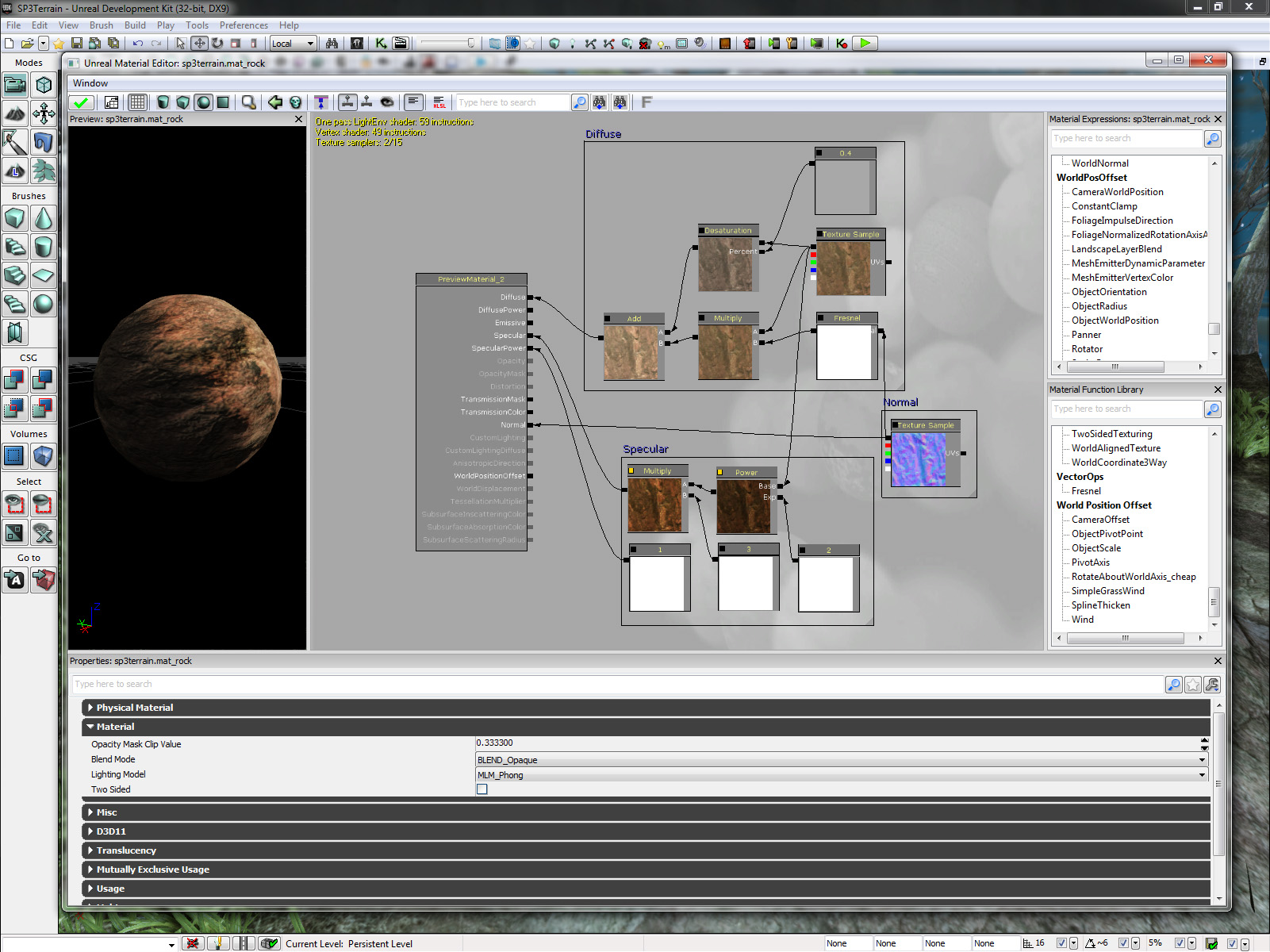Expand the Misc section
The width and height of the screenshot is (1270, 952).
[x=646, y=812]
